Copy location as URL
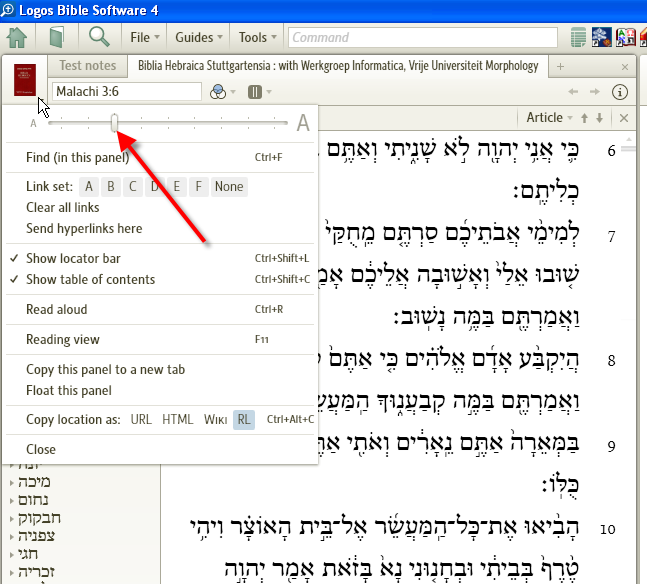Viewport: 647px width, 584px height. click(x=141, y=420)
